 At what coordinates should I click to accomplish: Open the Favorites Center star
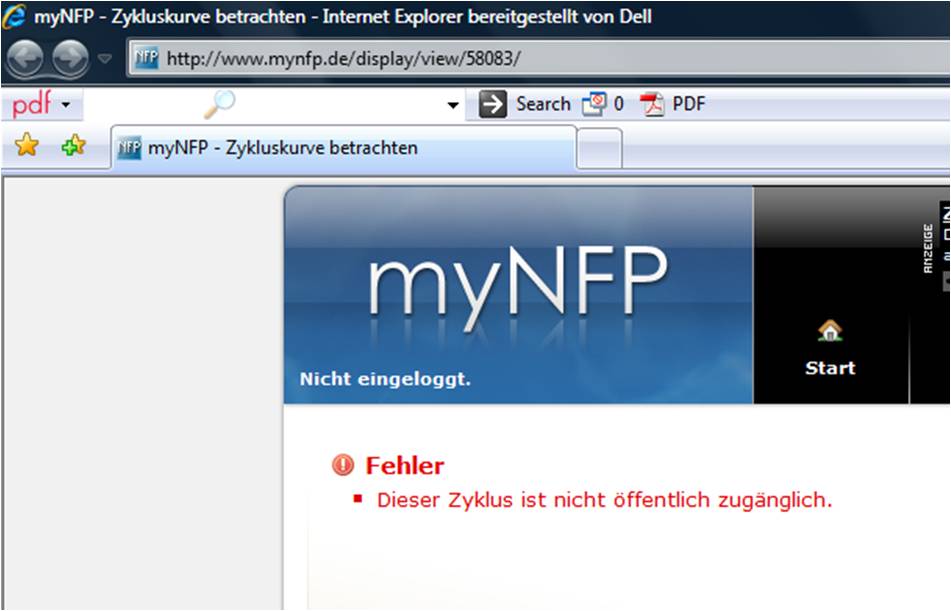[27, 147]
